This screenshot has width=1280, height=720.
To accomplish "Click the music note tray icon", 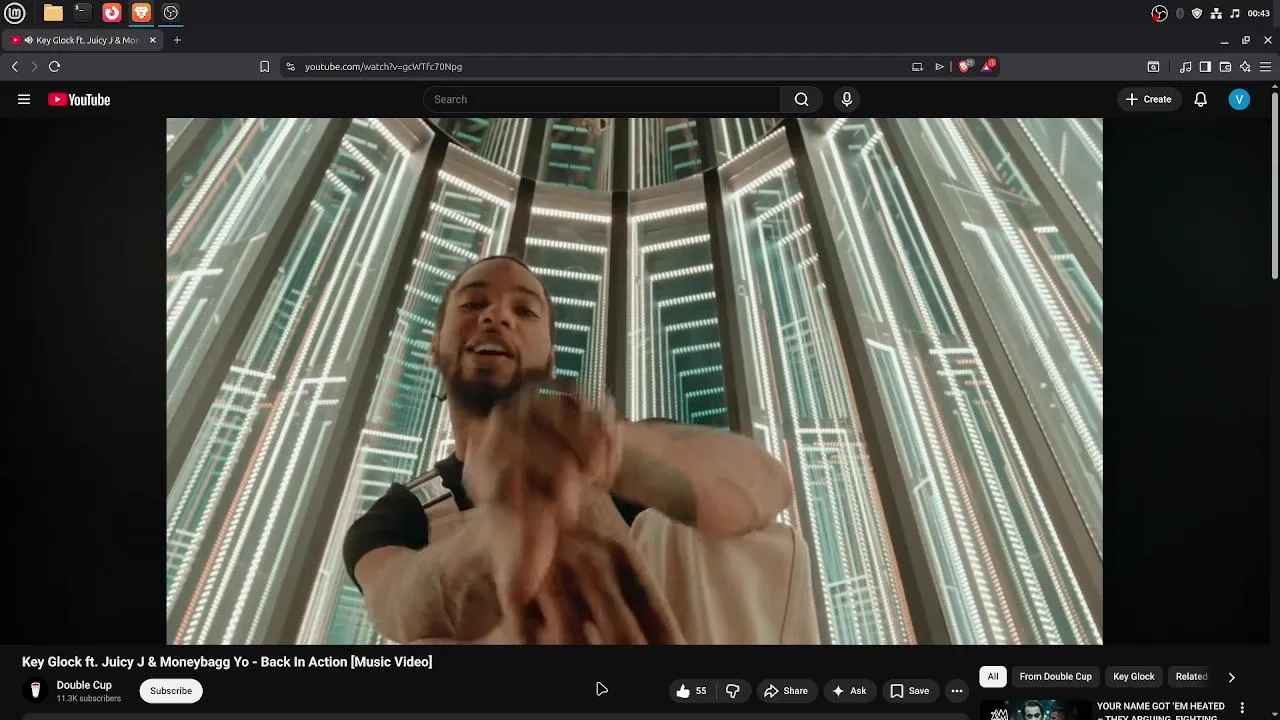I will click(1234, 13).
